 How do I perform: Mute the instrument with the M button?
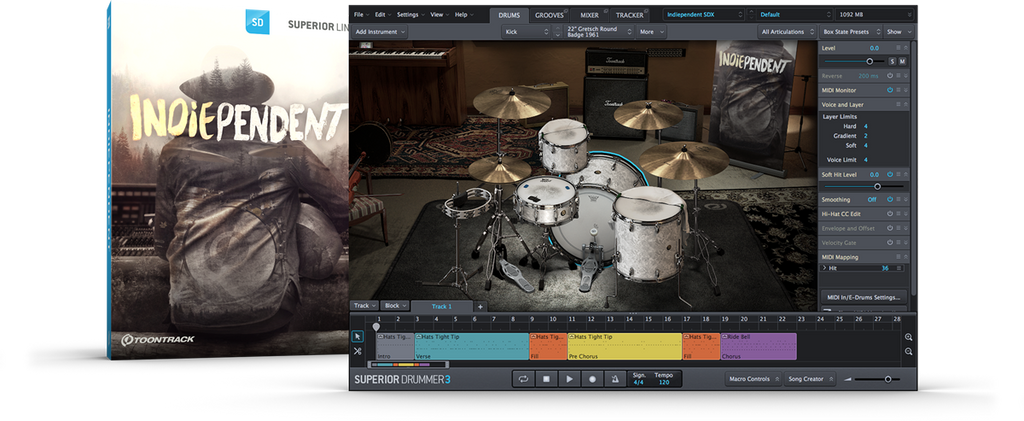[x=903, y=61]
